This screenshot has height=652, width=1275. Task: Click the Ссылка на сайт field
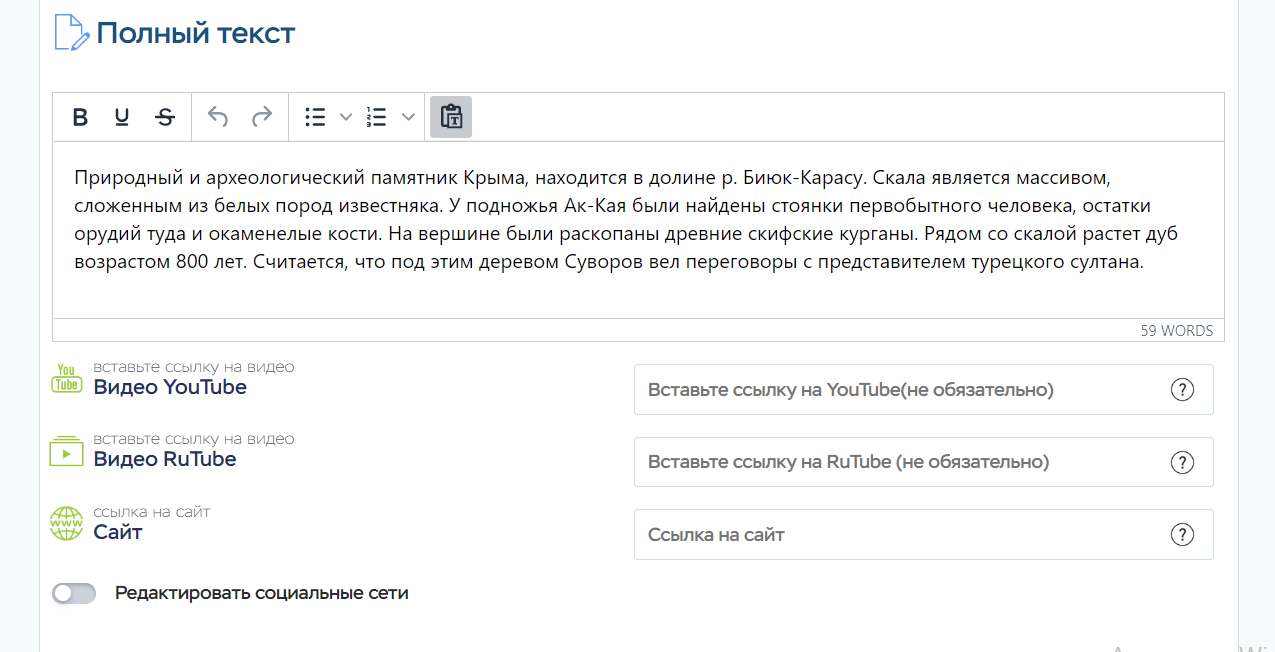pyautogui.click(x=900, y=535)
